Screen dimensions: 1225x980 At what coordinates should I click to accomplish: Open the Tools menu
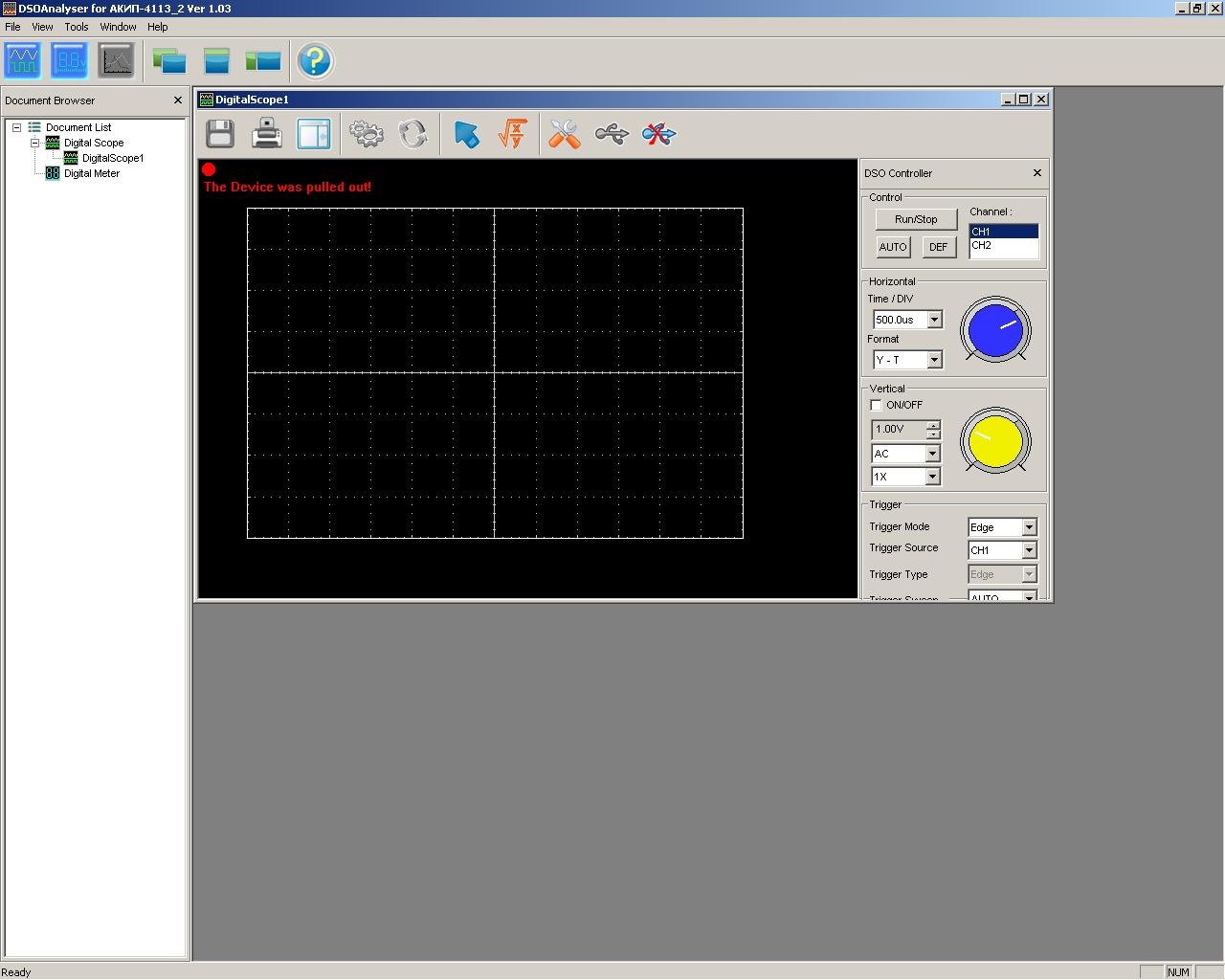click(77, 27)
